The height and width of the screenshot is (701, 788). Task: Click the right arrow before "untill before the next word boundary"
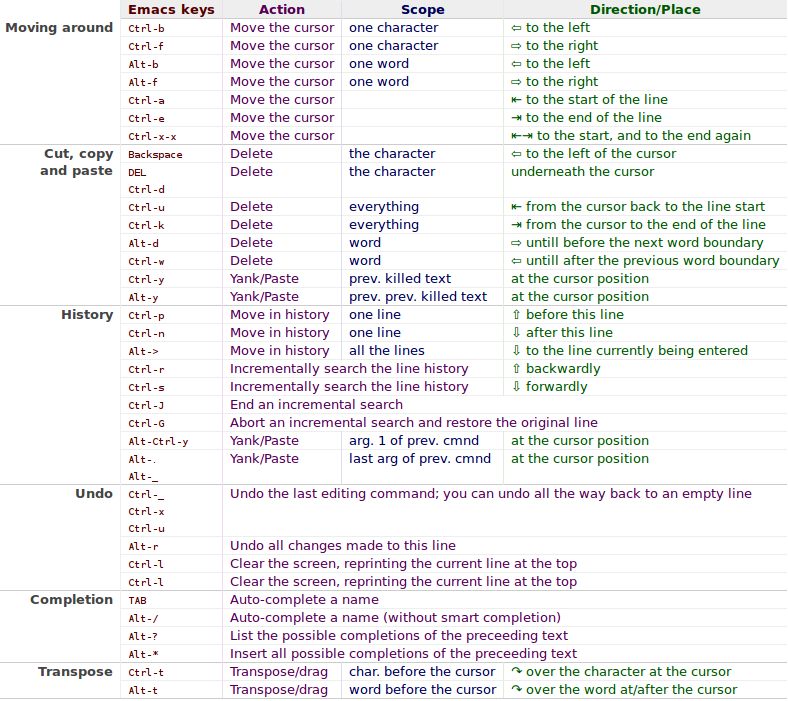(516, 243)
